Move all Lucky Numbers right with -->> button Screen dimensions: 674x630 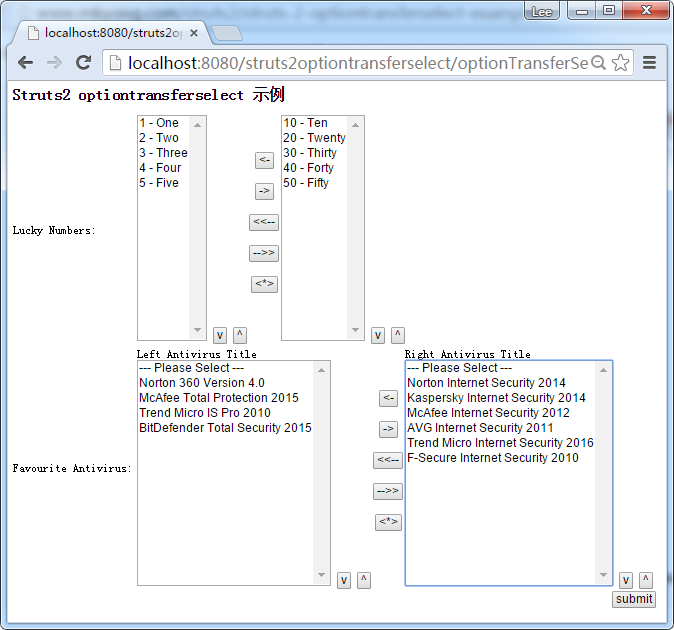pos(264,253)
